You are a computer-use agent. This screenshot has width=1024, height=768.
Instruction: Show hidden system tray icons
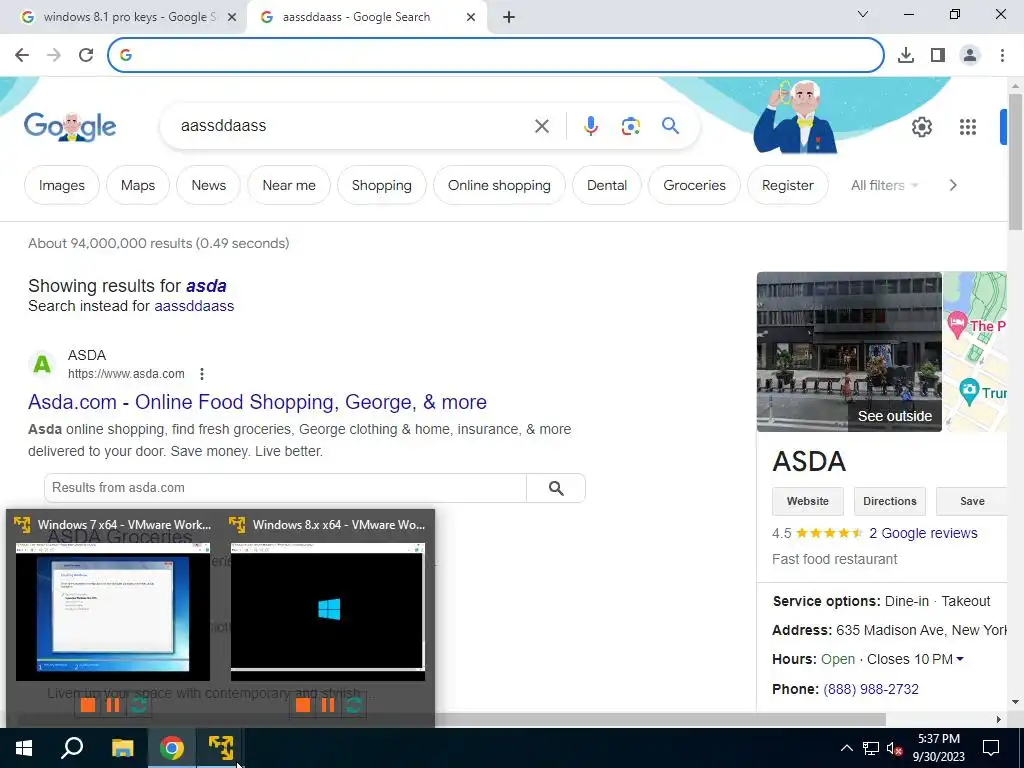click(846, 748)
